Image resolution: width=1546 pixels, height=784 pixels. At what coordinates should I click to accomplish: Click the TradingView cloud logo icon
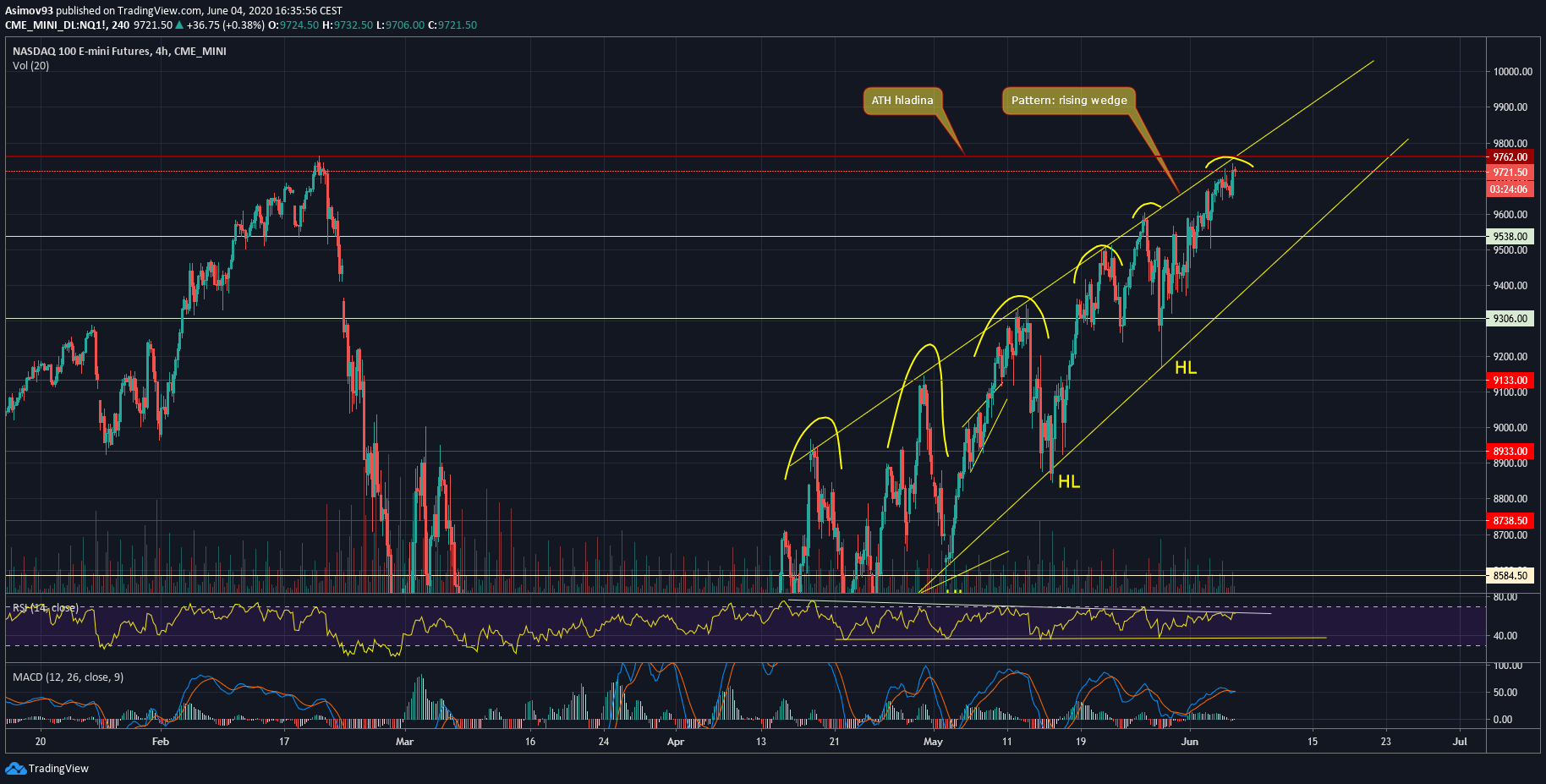[x=15, y=768]
